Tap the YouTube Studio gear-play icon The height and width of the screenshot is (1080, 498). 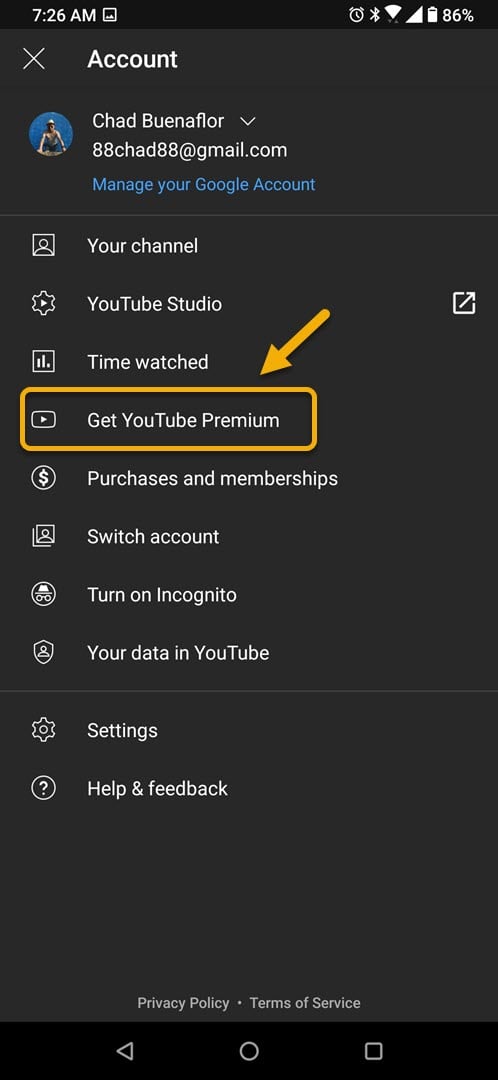pos(43,304)
